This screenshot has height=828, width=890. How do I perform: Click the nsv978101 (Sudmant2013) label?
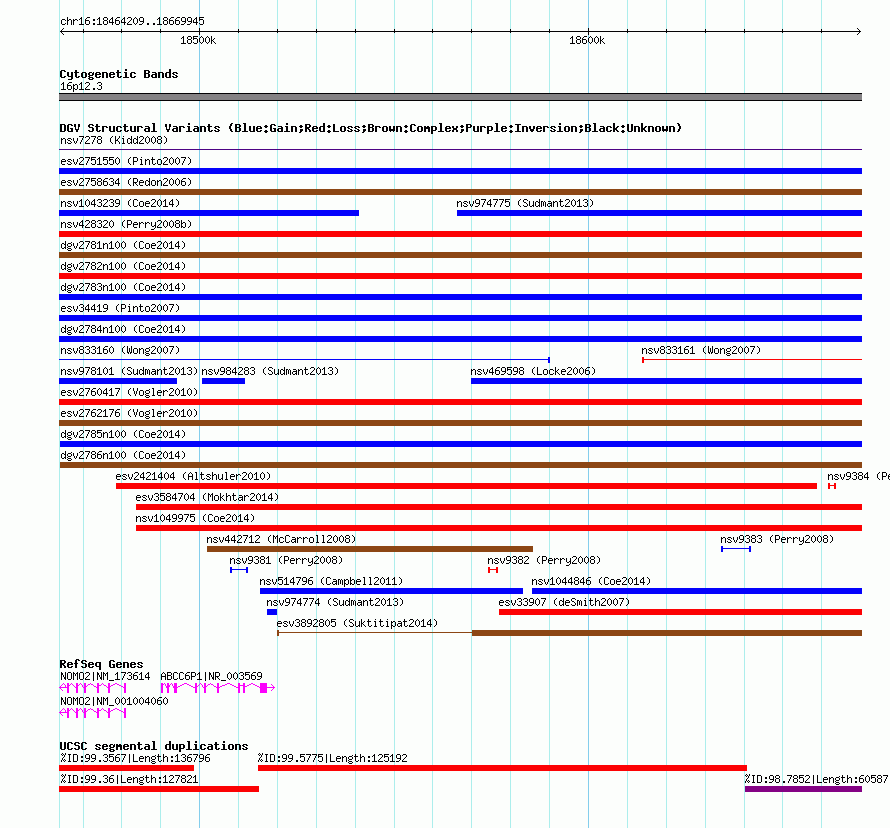(x=129, y=371)
